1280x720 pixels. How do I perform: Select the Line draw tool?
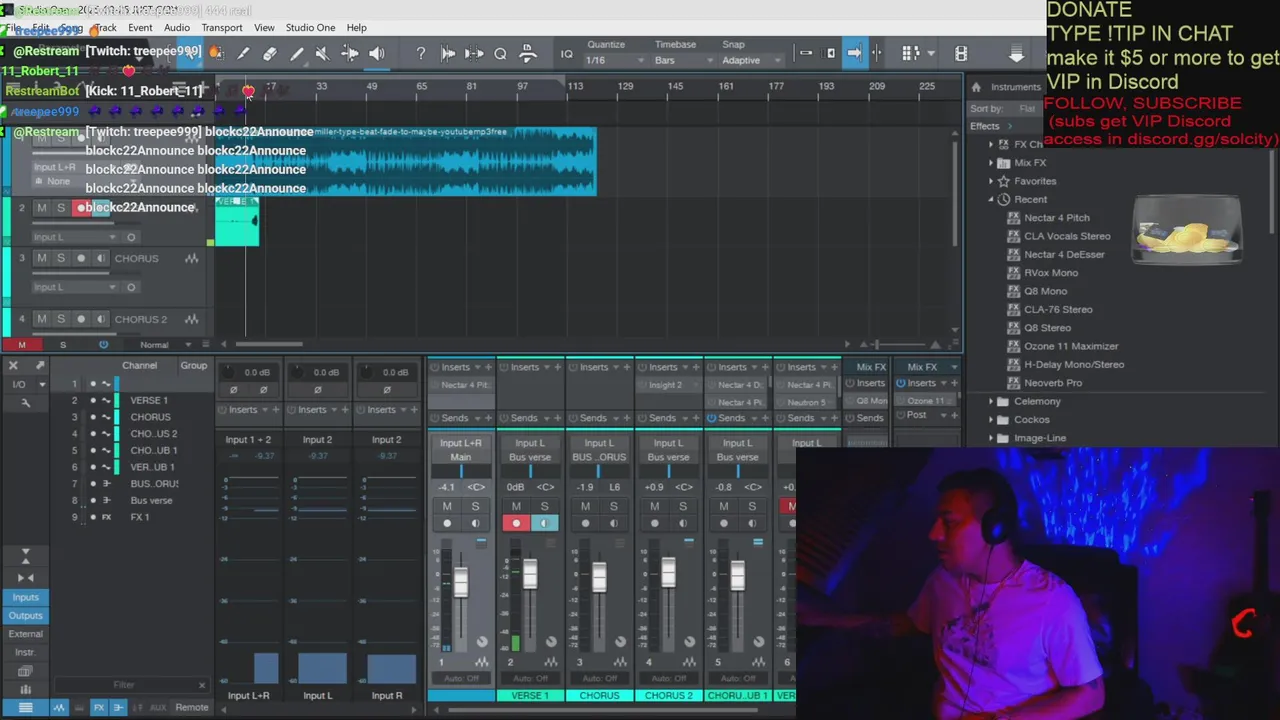point(297,54)
